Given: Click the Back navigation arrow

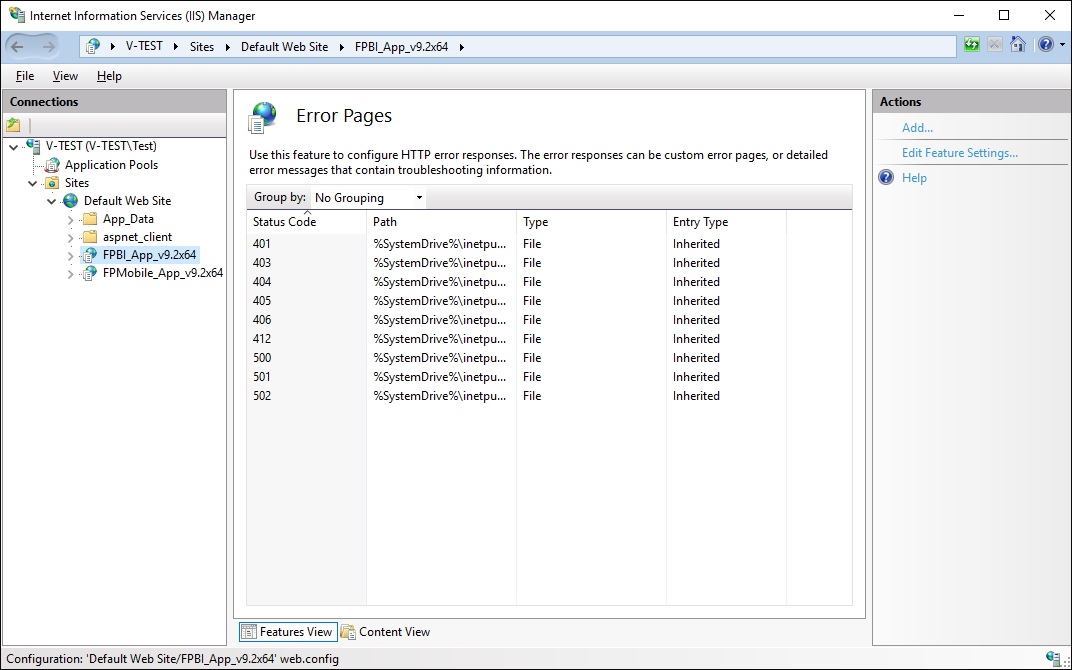Looking at the screenshot, I should [19, 46].
